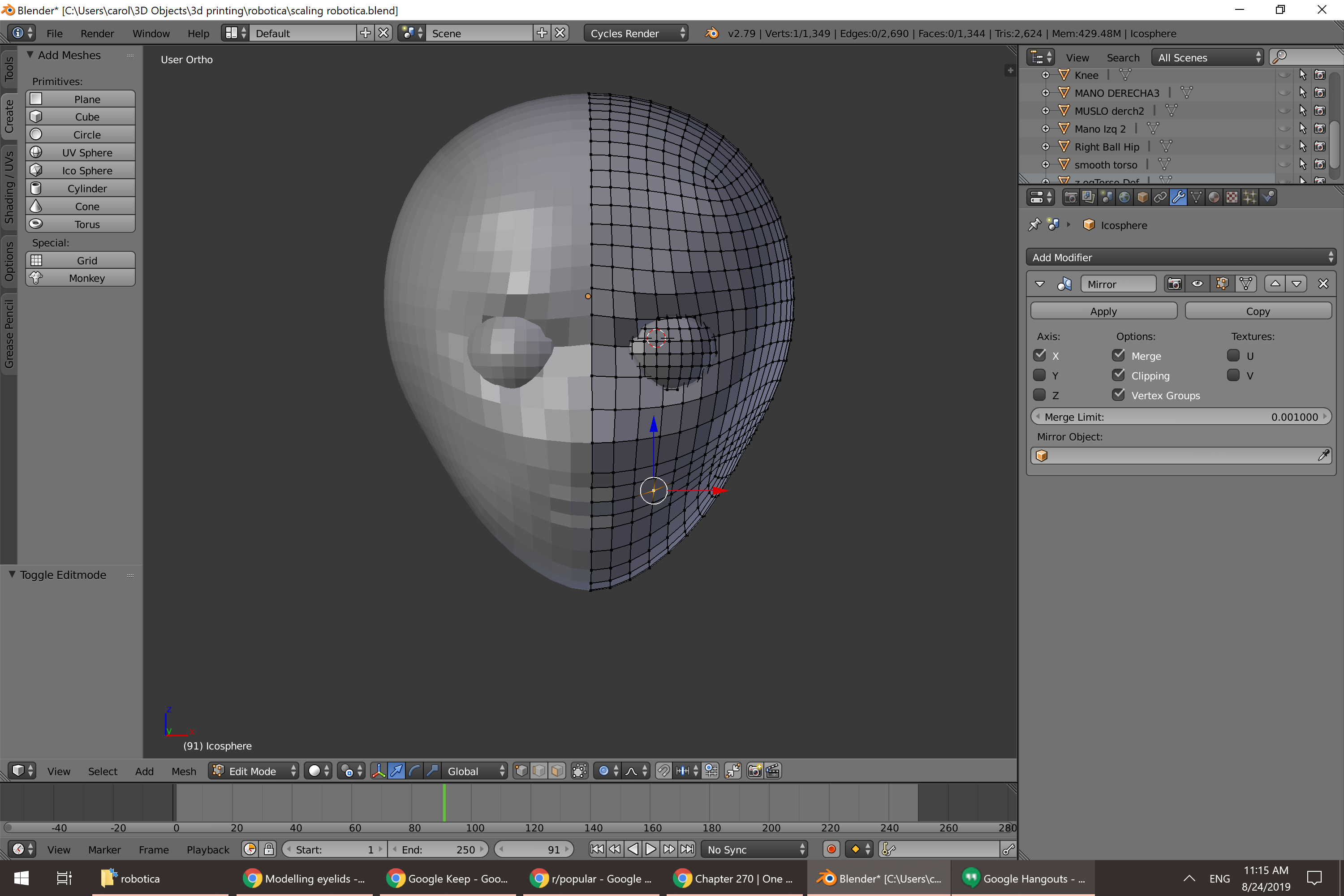The height and width of the screenshot is (896, 1344).
Task: Open the Add Modifier dropdown
Action: (x=1181, y=257)
